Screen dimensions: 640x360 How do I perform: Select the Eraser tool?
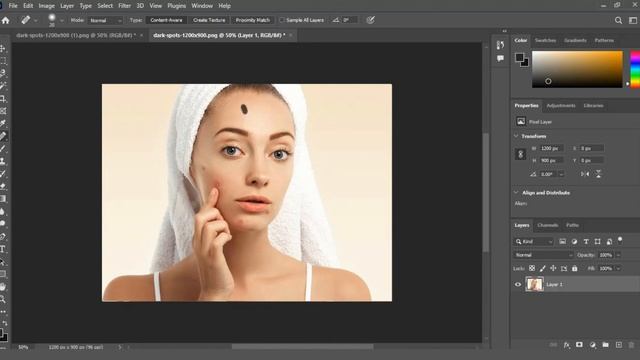click(x=3, y=186)
